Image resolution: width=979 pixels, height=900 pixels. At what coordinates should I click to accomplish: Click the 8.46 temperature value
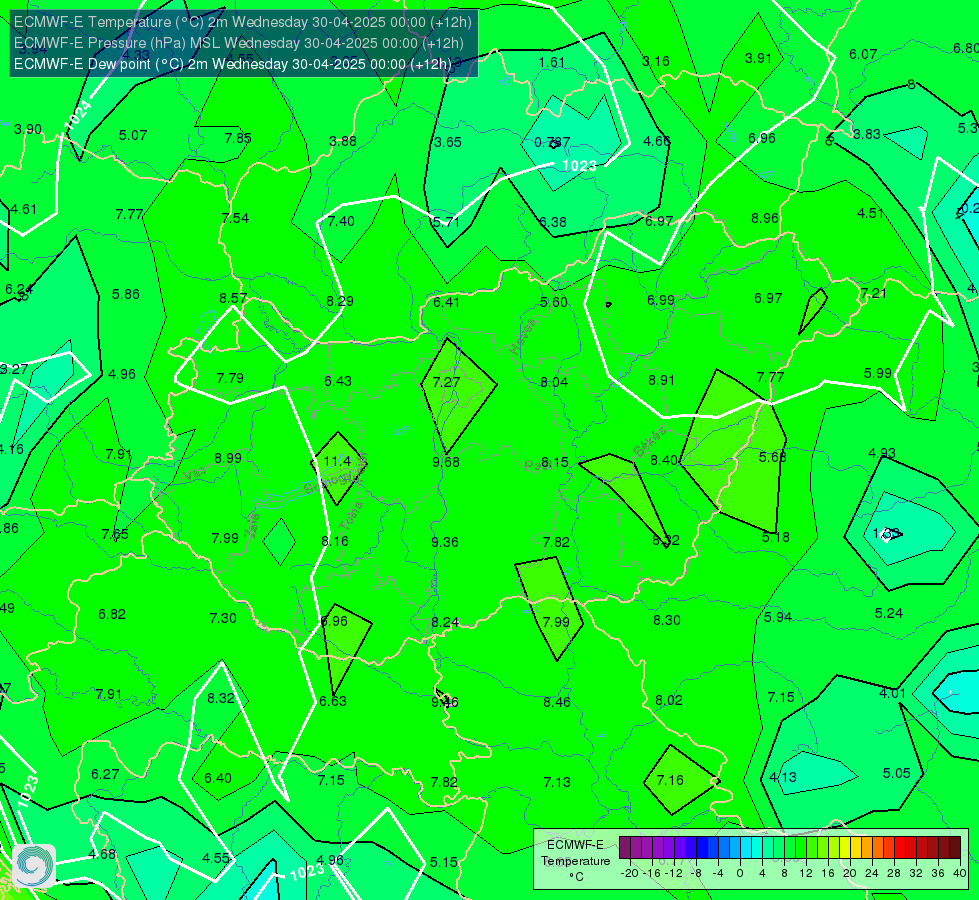click(557, 702)
